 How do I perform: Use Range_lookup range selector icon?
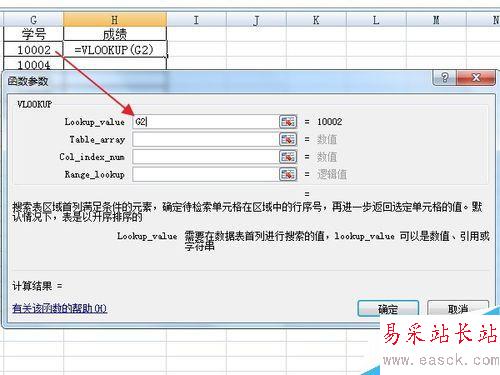[x=288, y=174]
